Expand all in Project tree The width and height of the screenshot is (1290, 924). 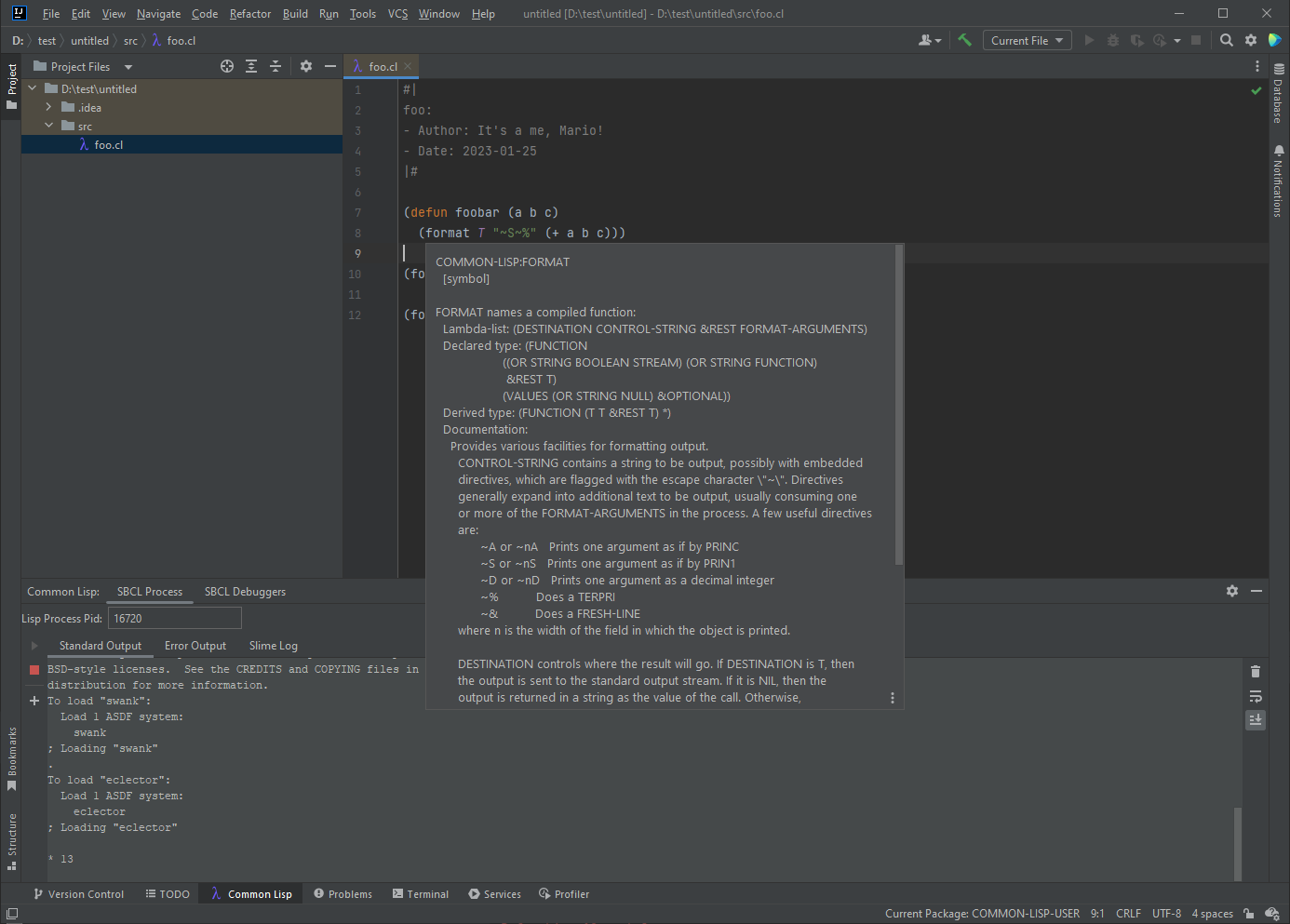click(x=251, y=66)
